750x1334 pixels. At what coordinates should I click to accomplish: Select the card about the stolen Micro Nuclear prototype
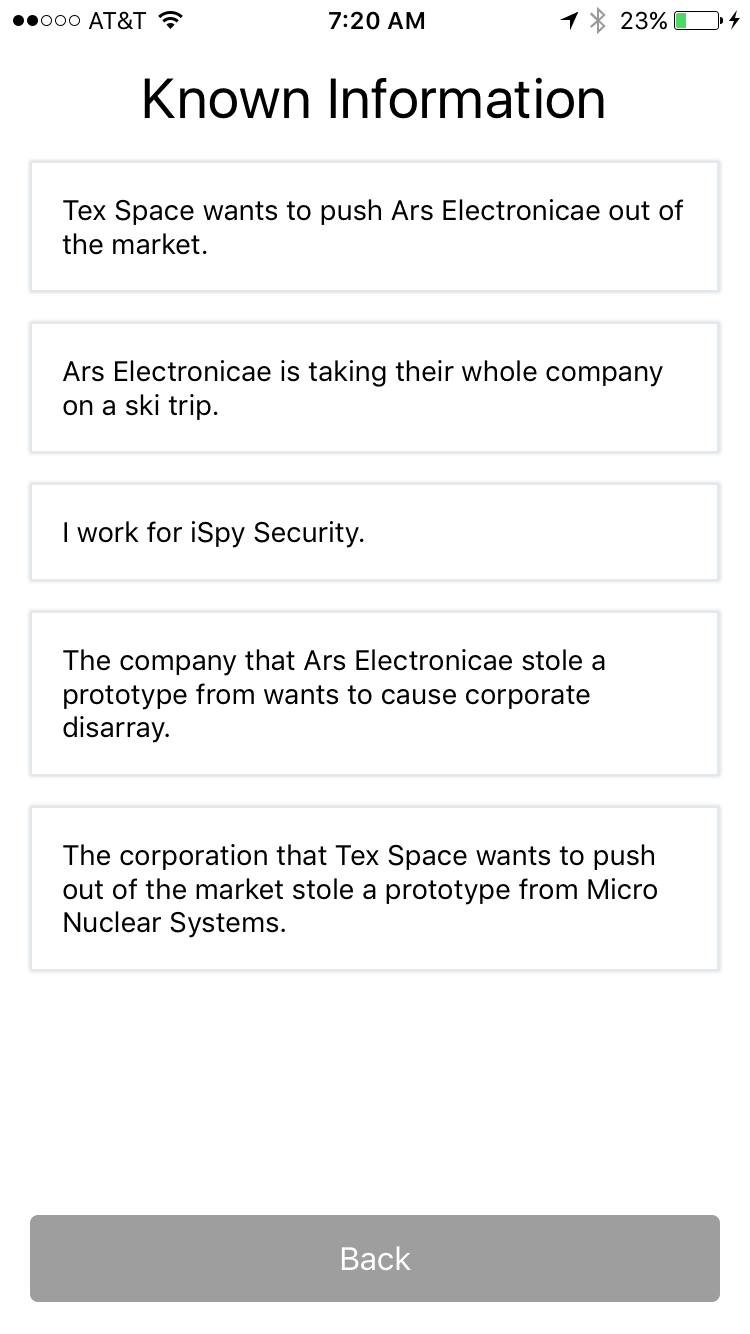[x=374, y=889]
